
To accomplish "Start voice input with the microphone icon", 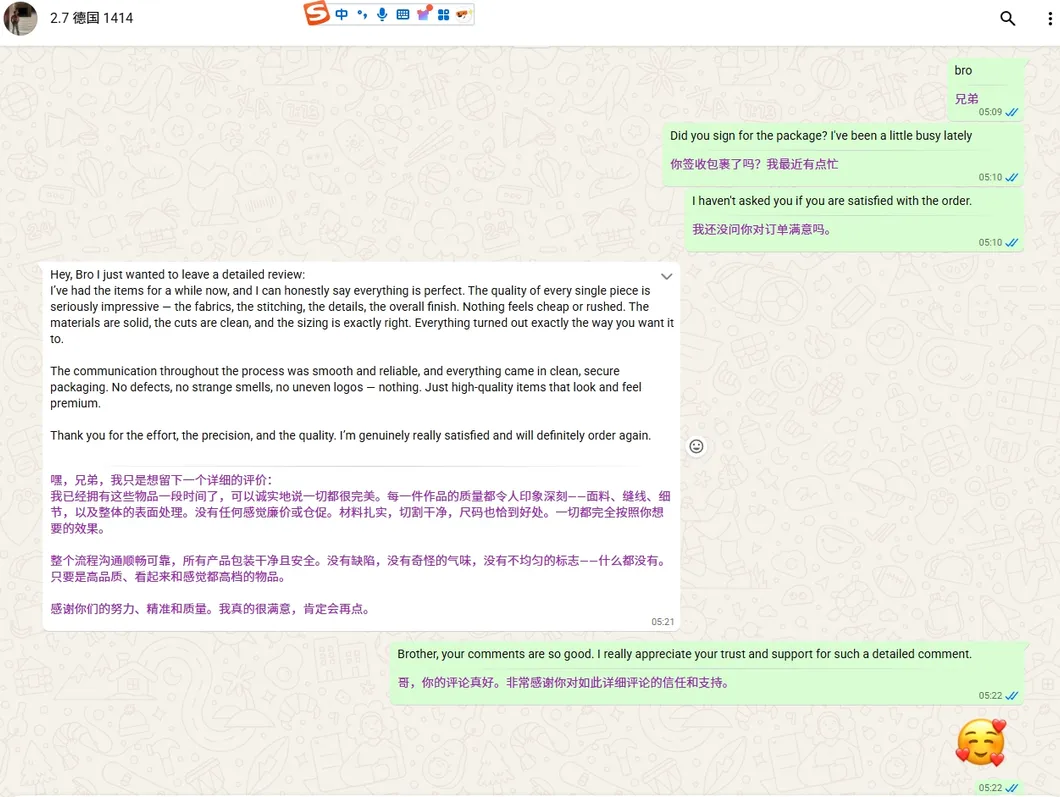I will [382, 14].
